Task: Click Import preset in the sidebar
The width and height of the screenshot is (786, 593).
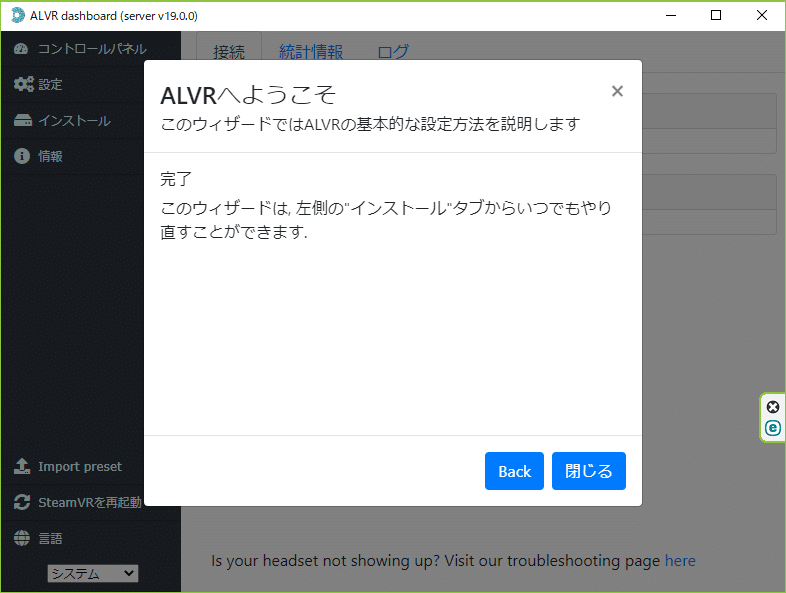Action: [73, 467]
